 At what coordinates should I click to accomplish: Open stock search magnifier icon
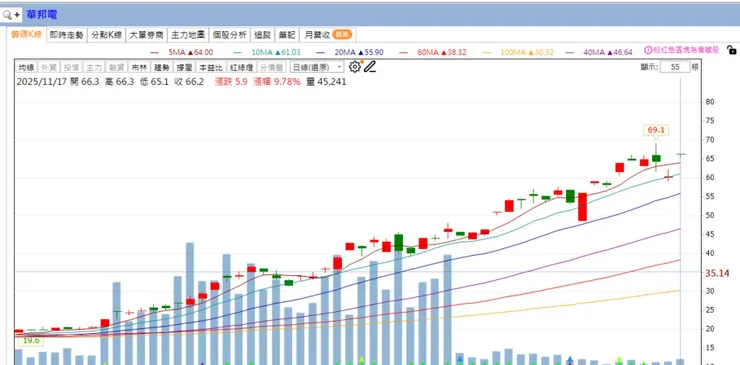click(7, 15)
